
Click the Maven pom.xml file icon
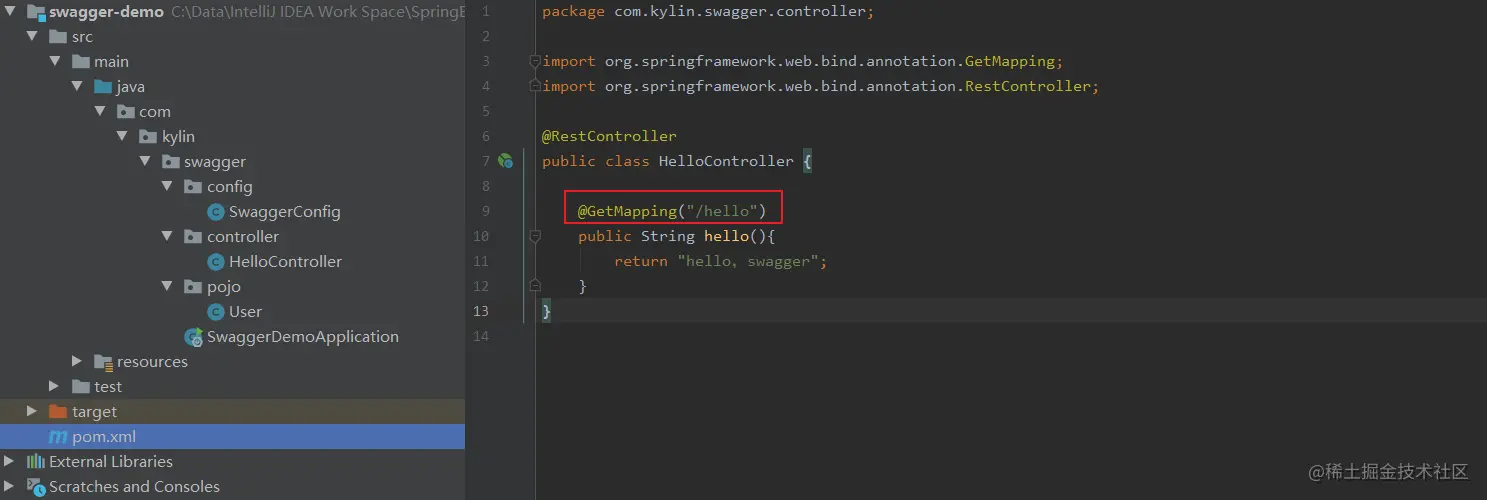coord(58,437)
